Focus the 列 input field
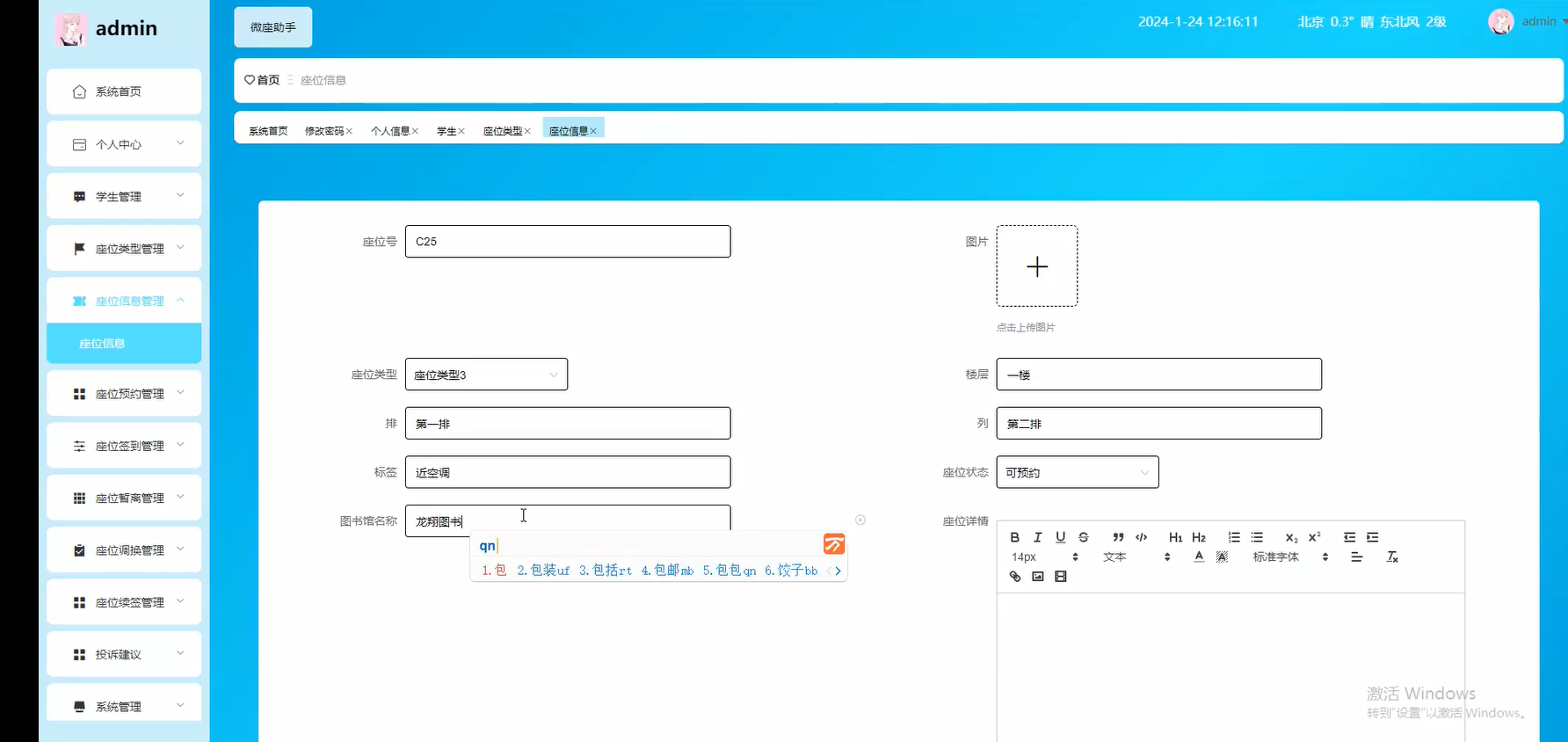 click(x=1159, y=423)
